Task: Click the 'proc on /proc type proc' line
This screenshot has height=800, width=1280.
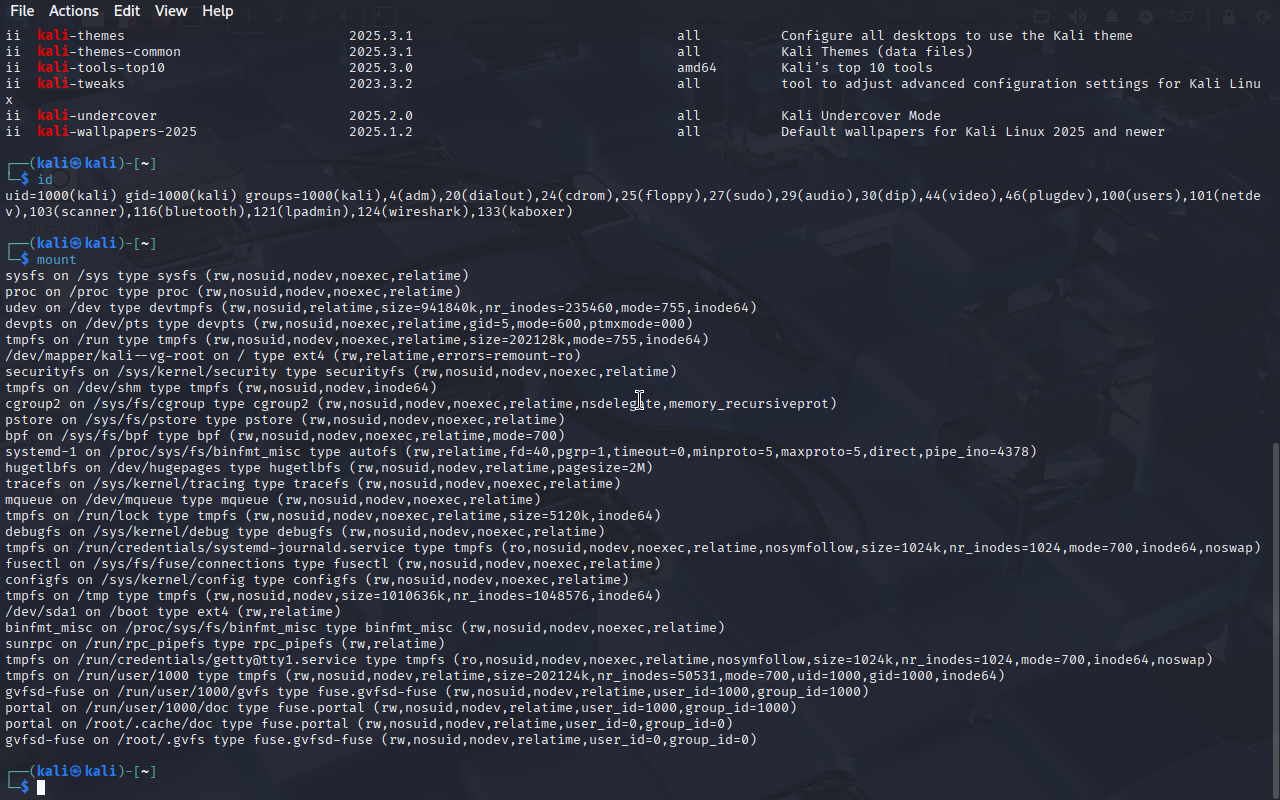Action: pos(233,292)
